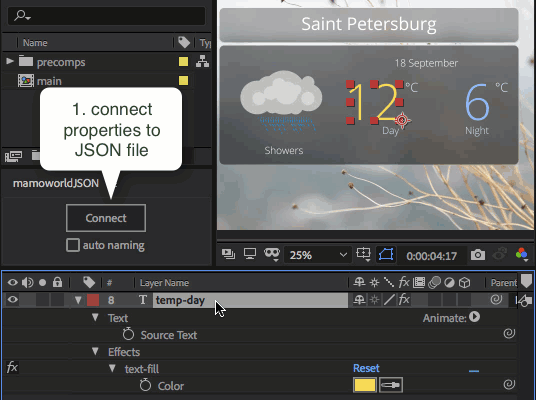Collapse the Effects property group
Screen dimensions: 536x400
coord(95,351)
